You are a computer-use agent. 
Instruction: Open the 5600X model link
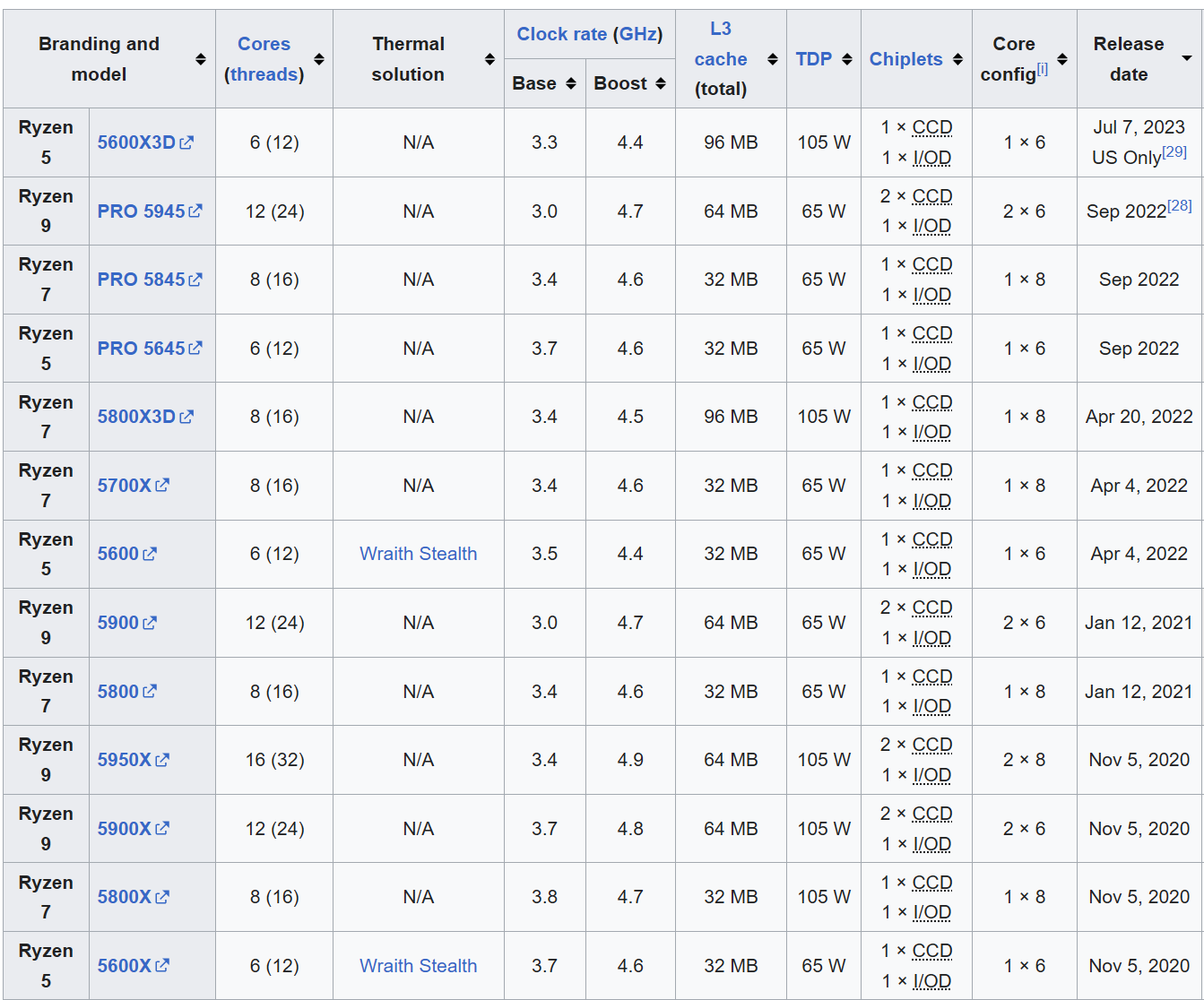click(134, 966)
